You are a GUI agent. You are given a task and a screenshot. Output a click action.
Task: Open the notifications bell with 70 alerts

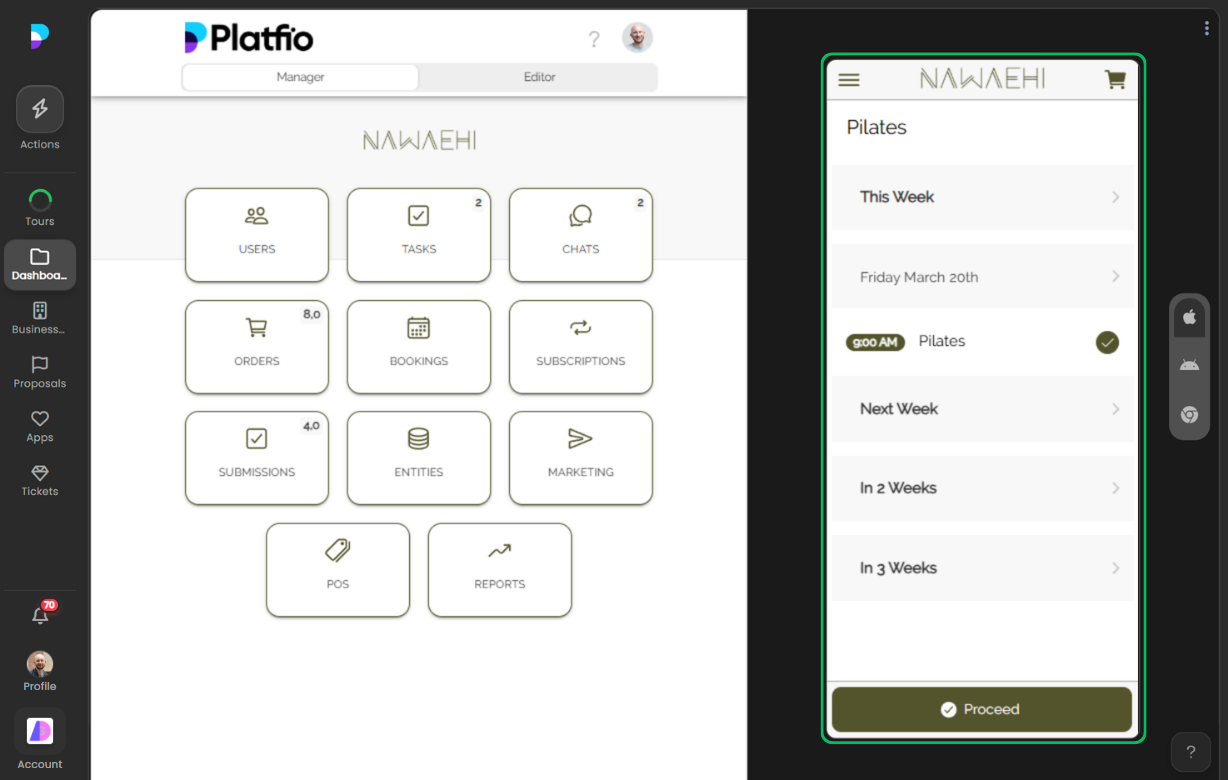39,615
